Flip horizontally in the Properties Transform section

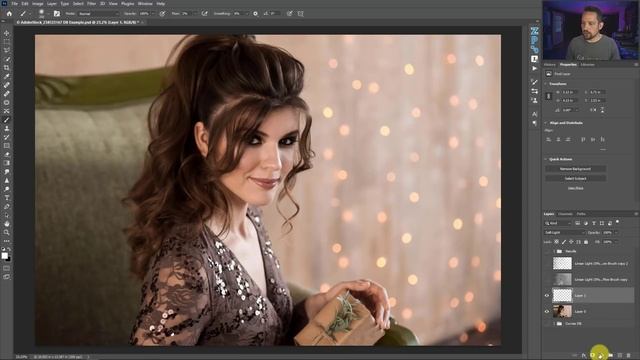tap(593, 109)
